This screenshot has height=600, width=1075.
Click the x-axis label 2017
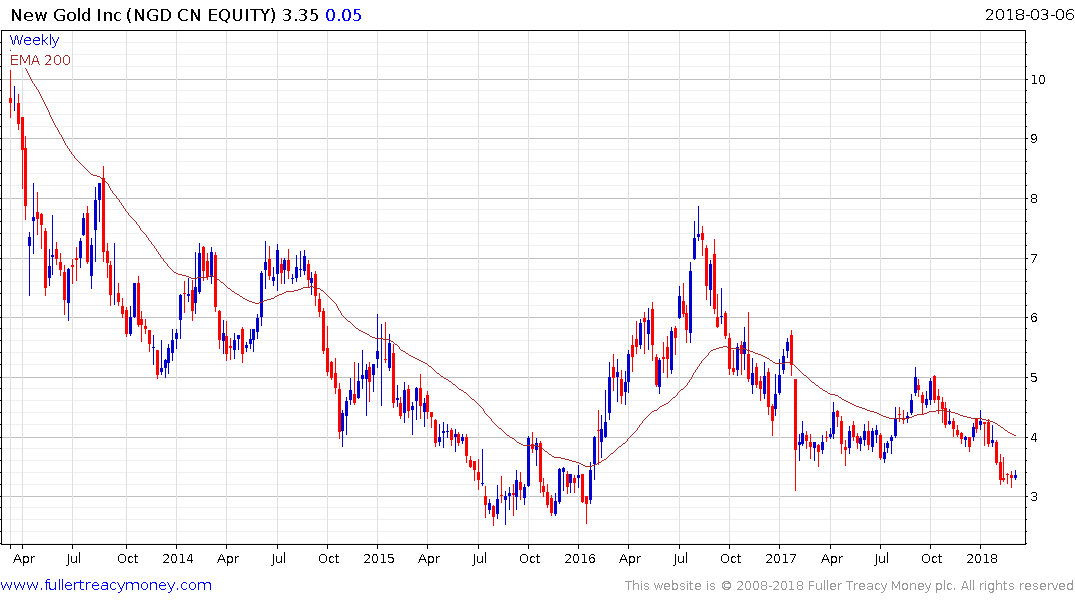tap(781, 558)
